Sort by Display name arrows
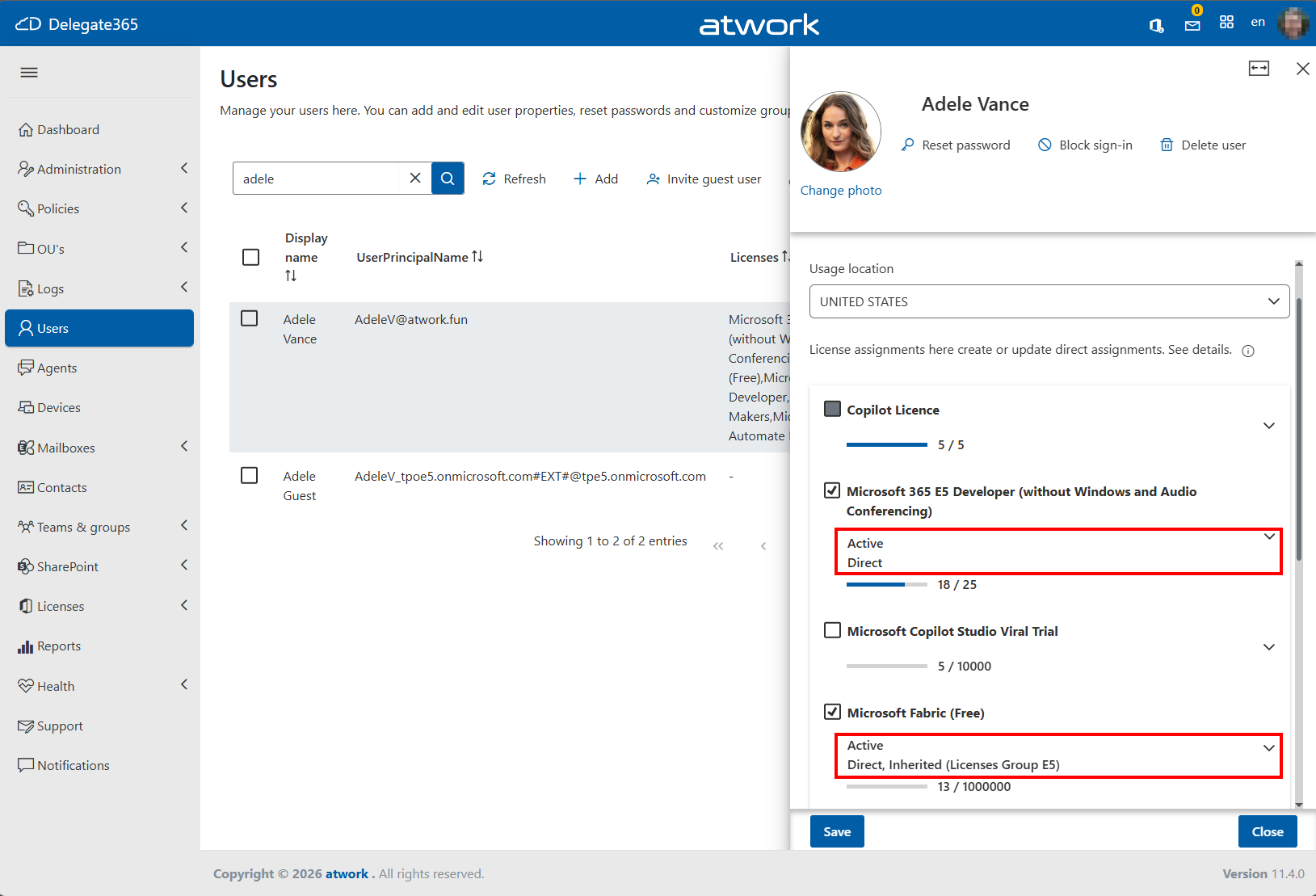Viewport: 1316px width, 896px height. click(x=291, y=276)
